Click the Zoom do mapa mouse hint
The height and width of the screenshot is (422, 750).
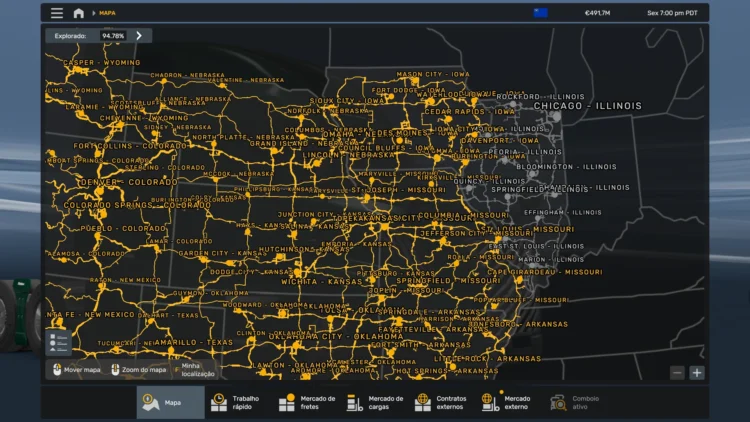tap(139, 370)
